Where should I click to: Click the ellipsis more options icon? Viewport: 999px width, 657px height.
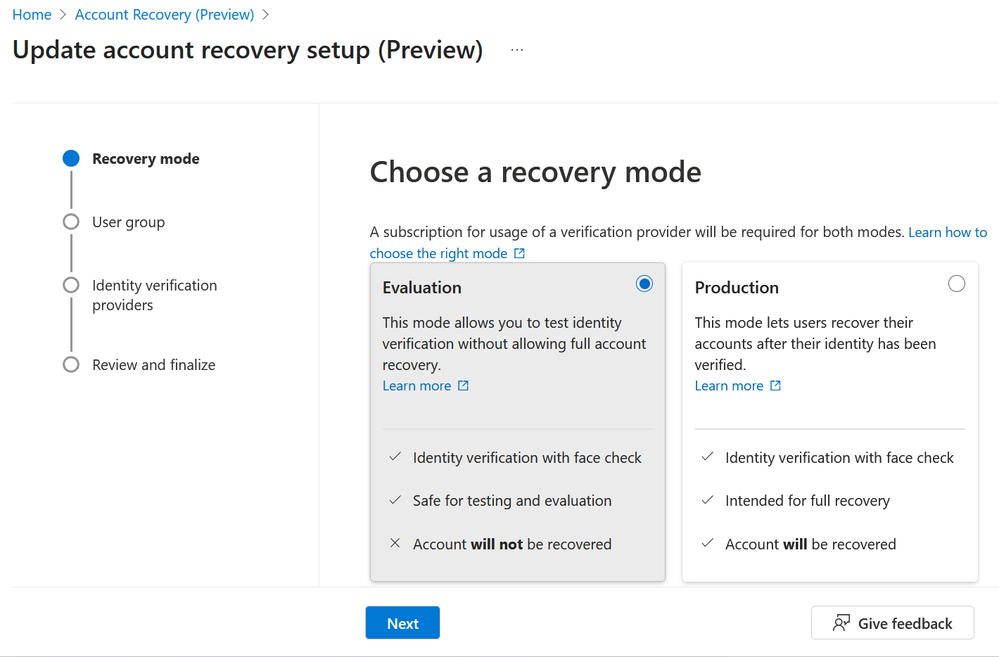click(517, 50)
